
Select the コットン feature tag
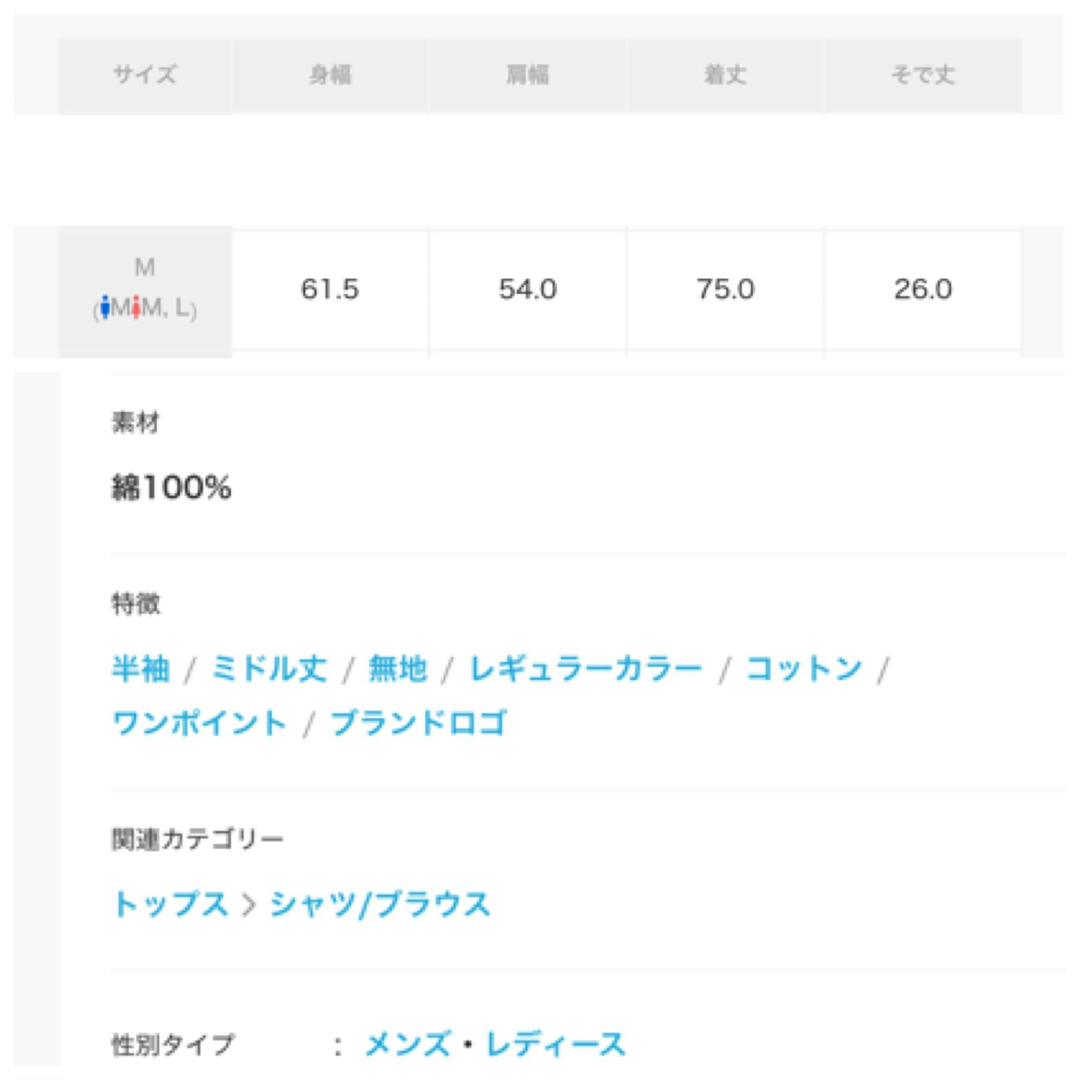tap(804, 669)
